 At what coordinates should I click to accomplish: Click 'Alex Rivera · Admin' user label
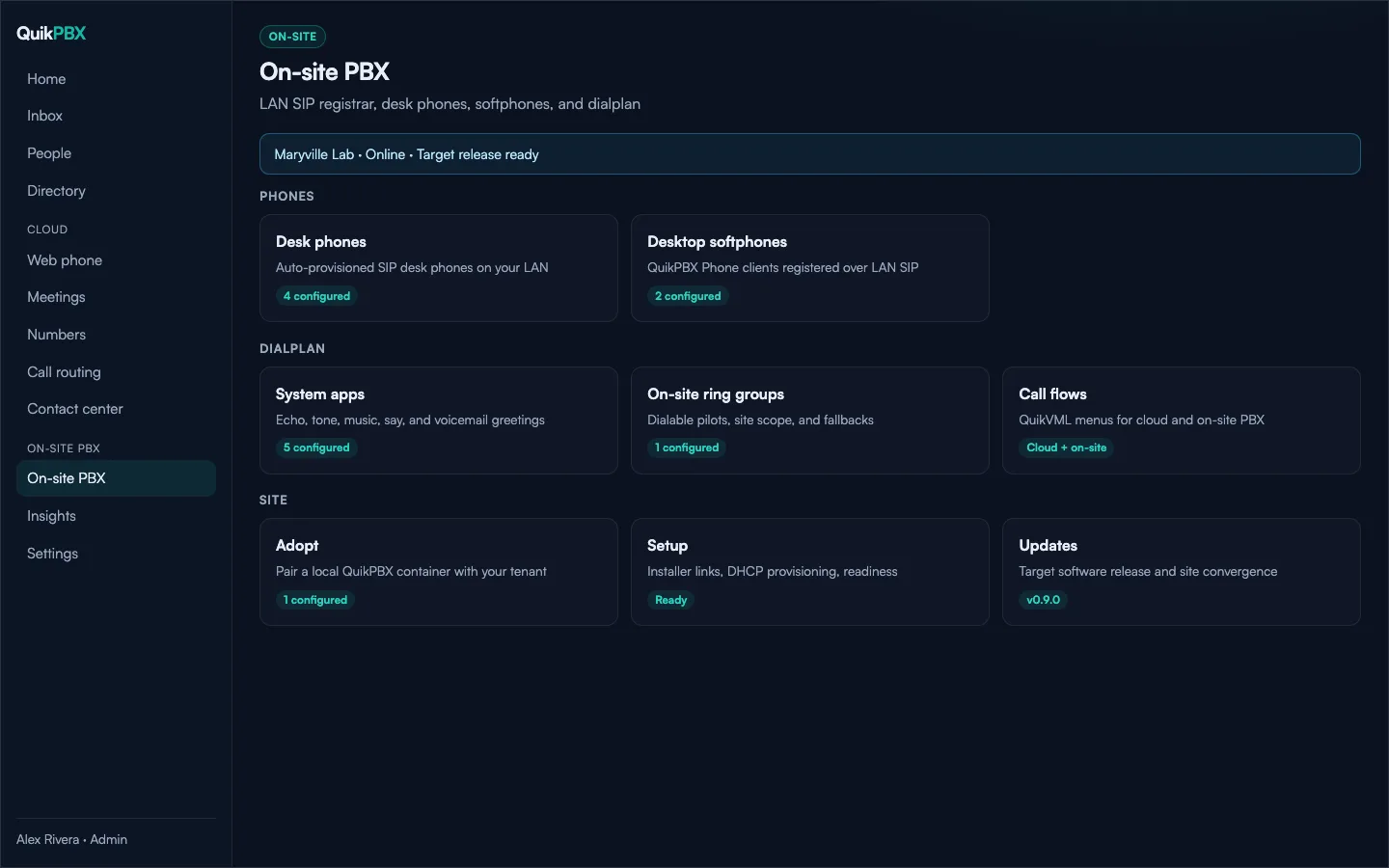[x=72, y=840]
